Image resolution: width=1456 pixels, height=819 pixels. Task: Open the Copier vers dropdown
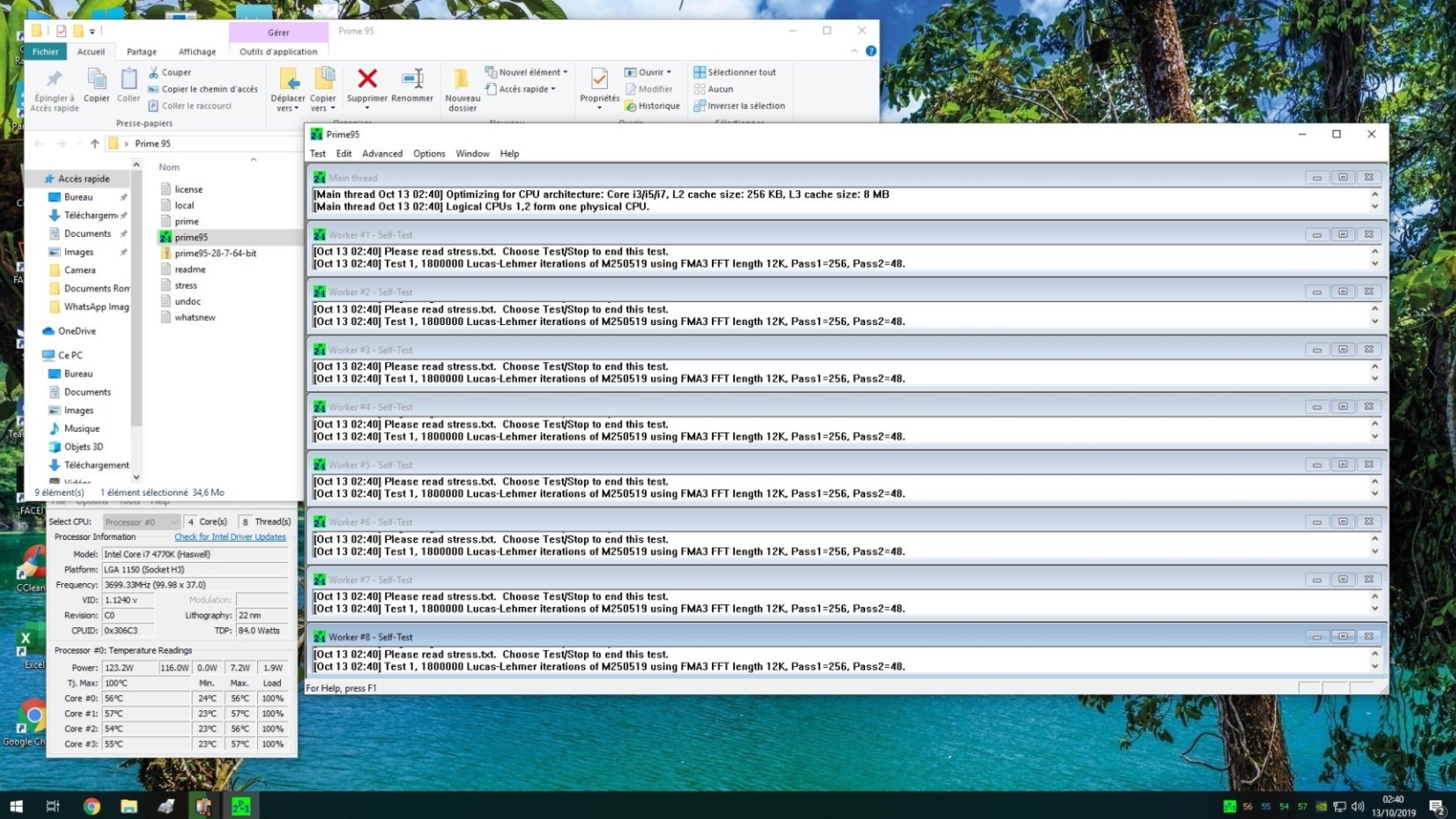[322, 90]
